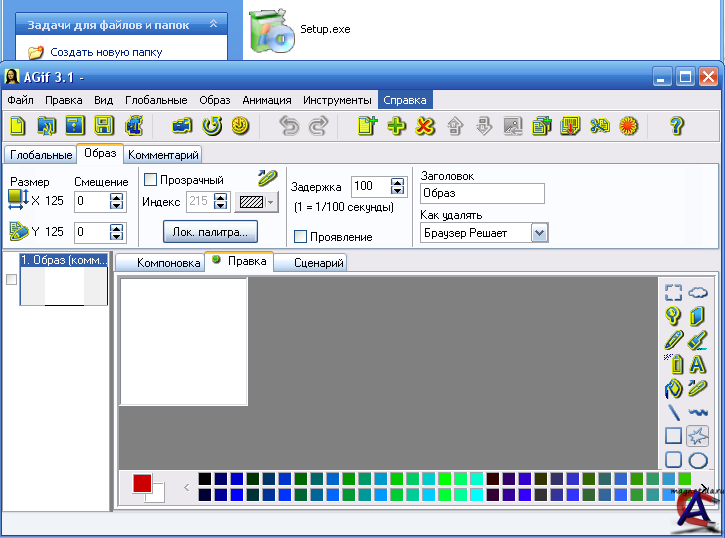
Task: Select the Text tool
Action: pos(698,364)
